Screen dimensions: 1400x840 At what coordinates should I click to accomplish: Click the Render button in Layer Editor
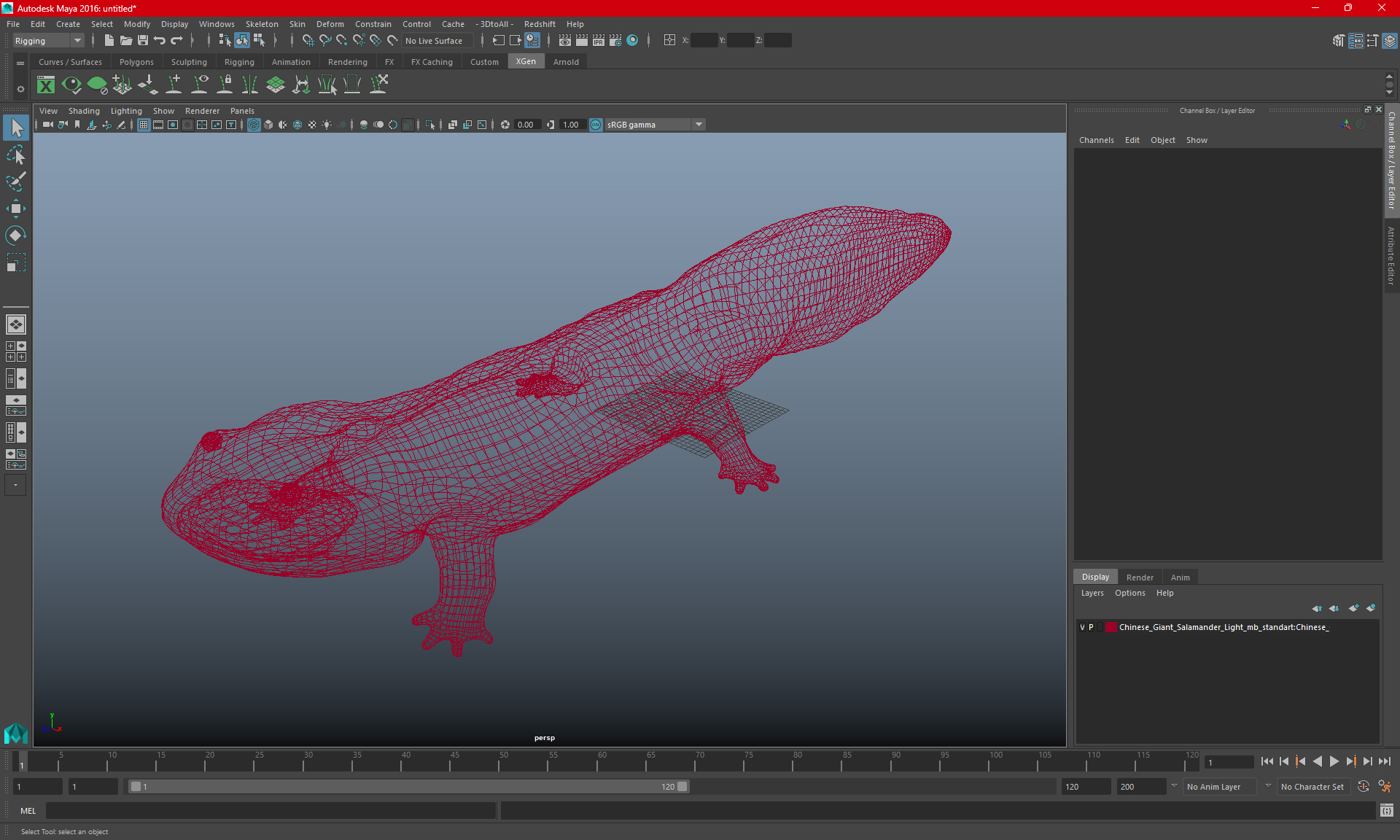click(x=1140, y=577)
